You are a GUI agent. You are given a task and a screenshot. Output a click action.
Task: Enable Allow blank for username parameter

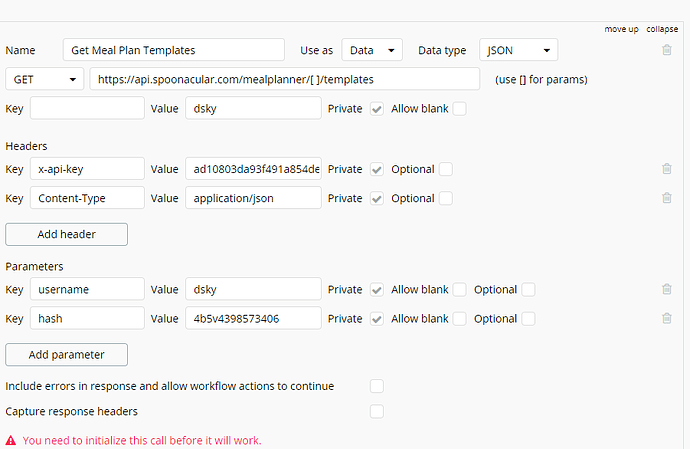click(x=459, y=289)
